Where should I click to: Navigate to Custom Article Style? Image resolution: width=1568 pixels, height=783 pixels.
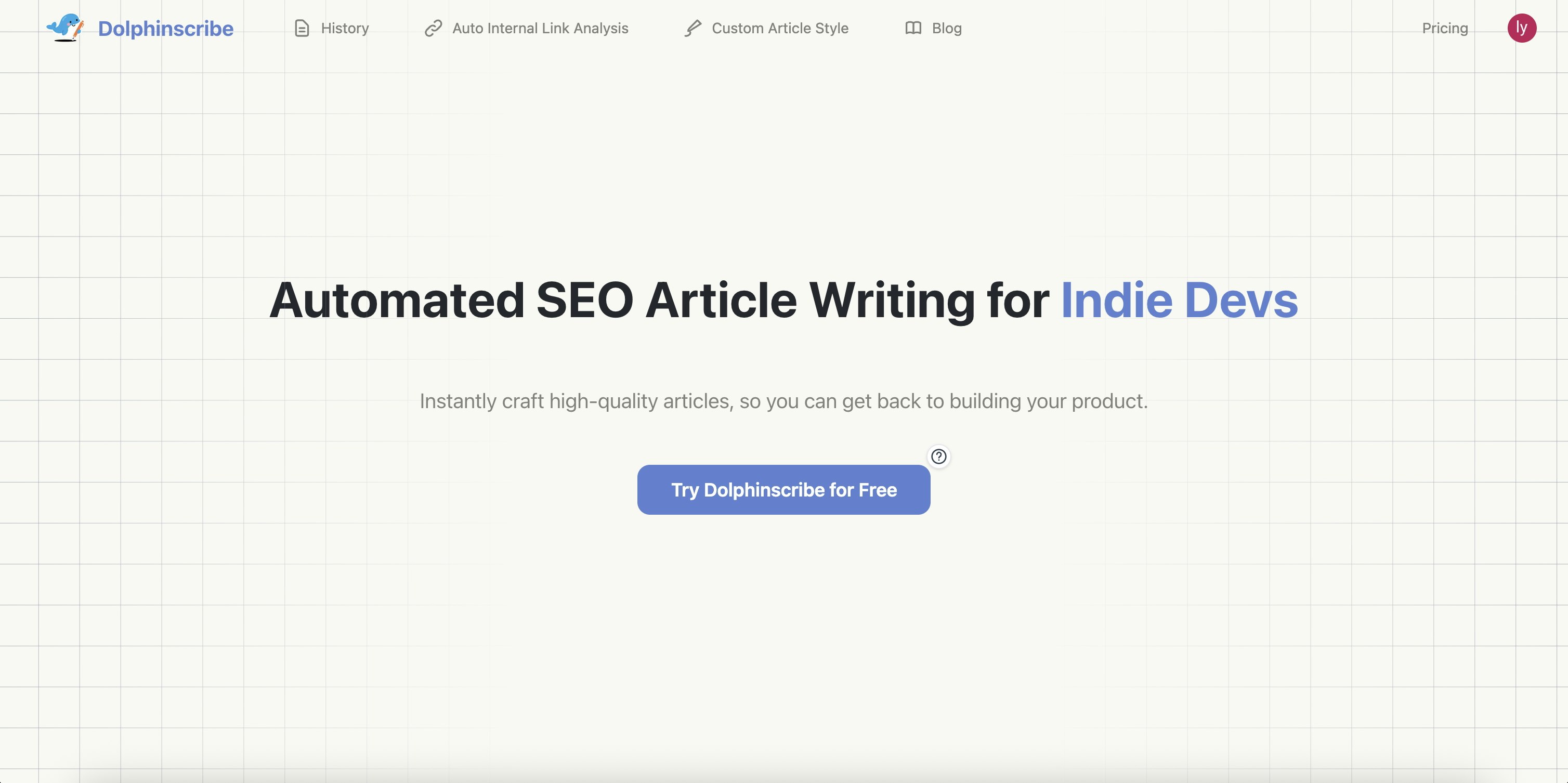click(780, 29)
